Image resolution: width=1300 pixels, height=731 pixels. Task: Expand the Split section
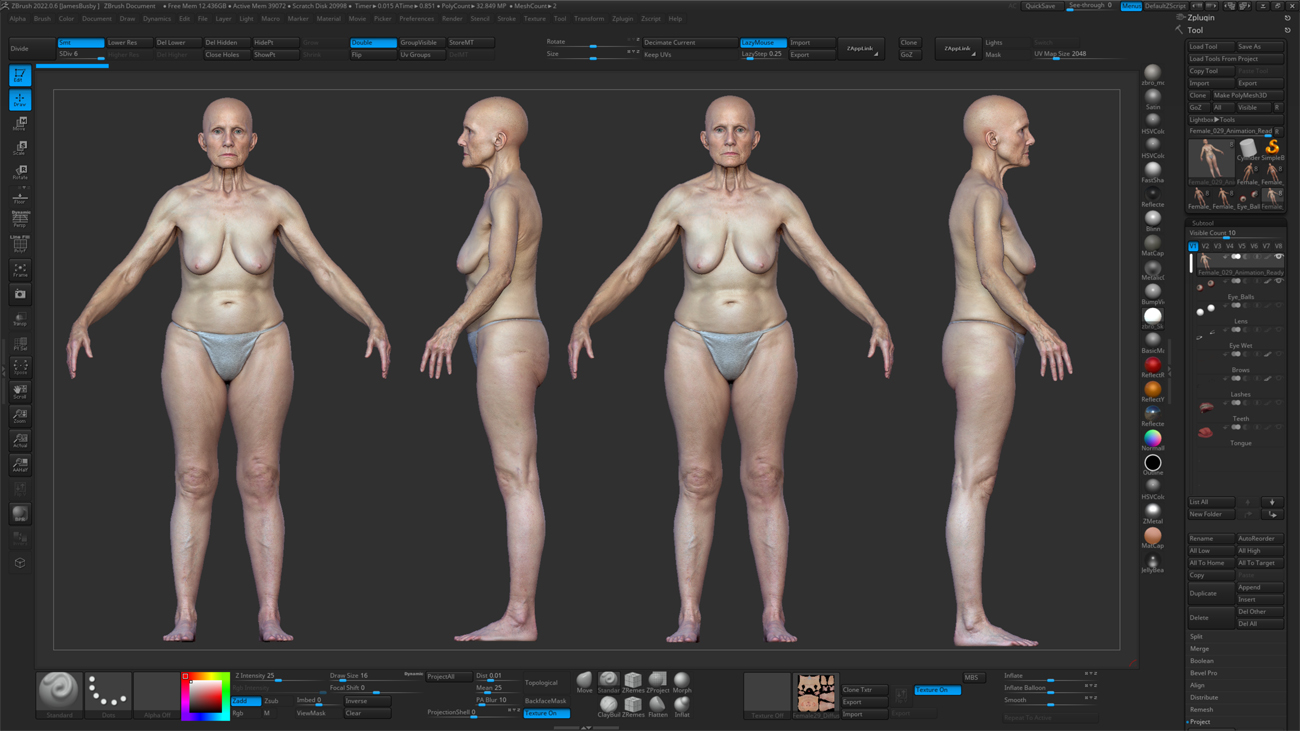click(1197, 636)
